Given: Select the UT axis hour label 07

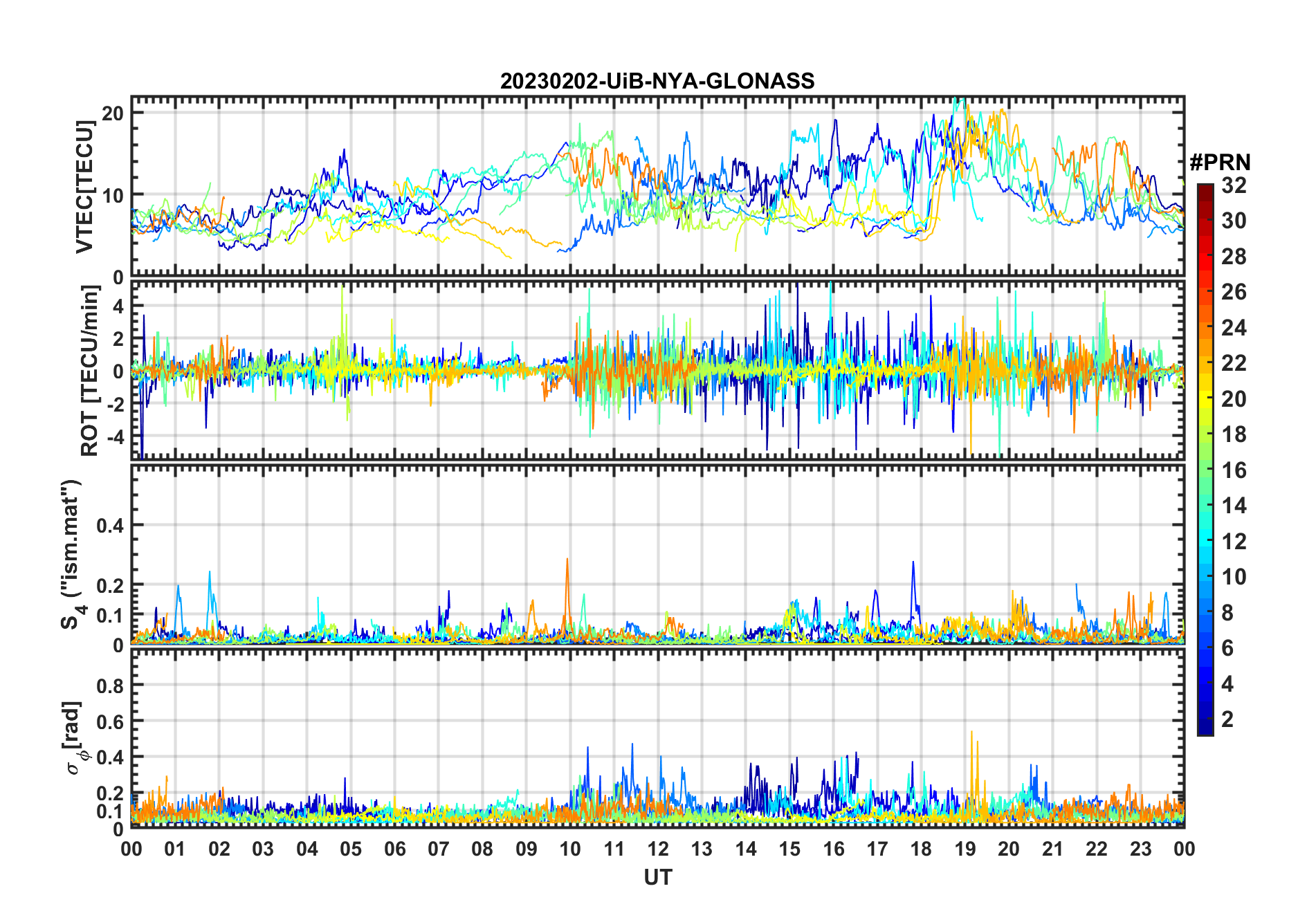Looking at the screenshot, I should pos(439,849).
